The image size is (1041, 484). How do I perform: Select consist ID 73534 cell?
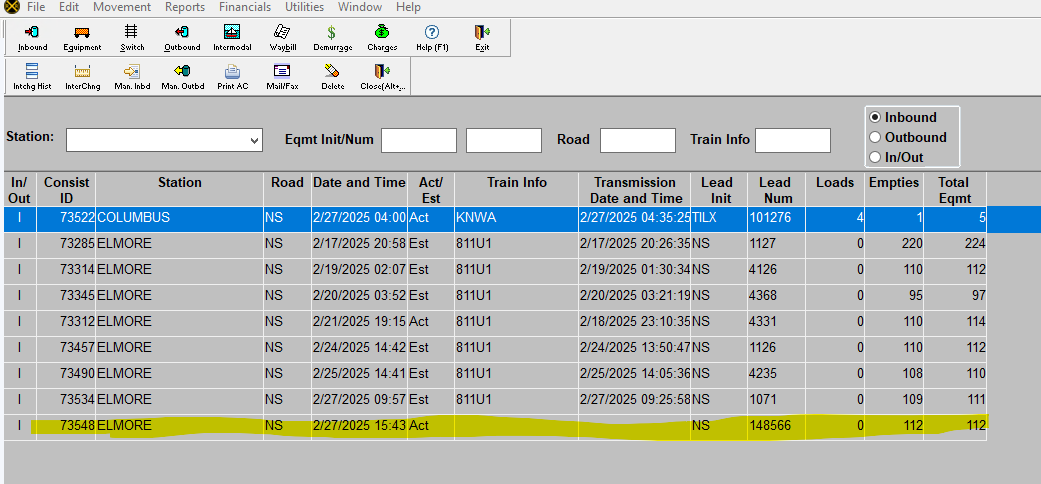tap(66, 400)
